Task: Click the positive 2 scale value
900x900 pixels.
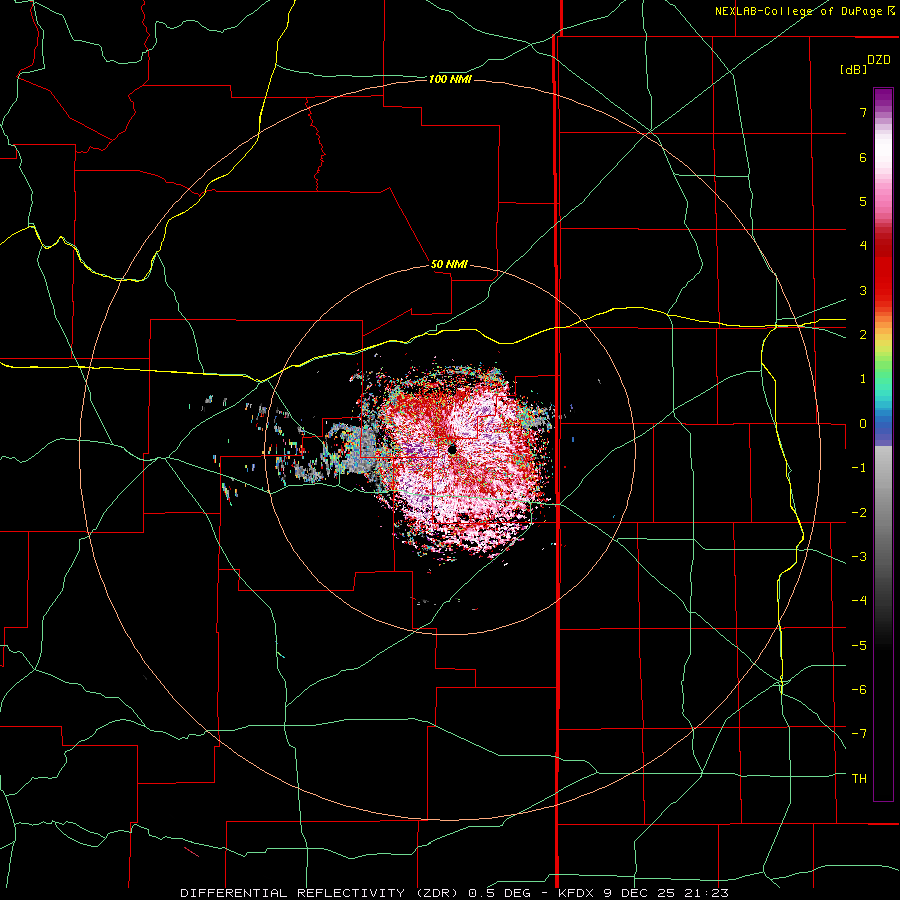Action: 863,335
